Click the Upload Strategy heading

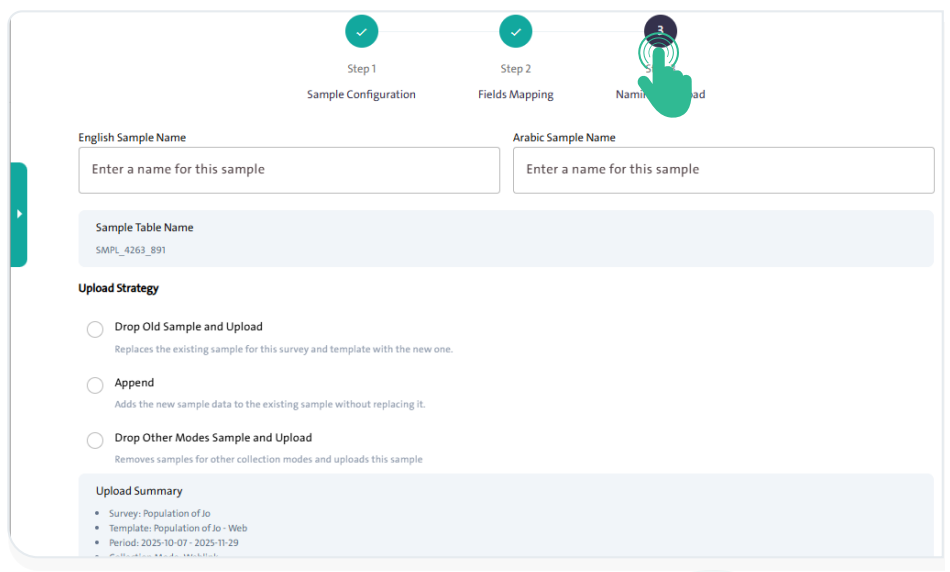click(119, 288)
